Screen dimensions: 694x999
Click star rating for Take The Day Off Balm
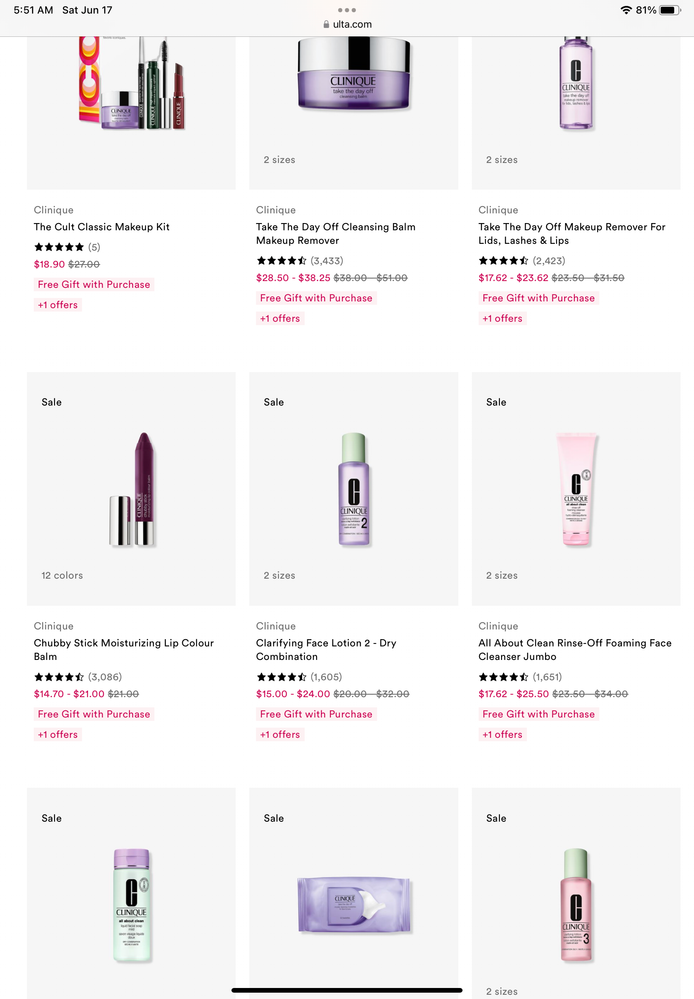pos(281,261)
